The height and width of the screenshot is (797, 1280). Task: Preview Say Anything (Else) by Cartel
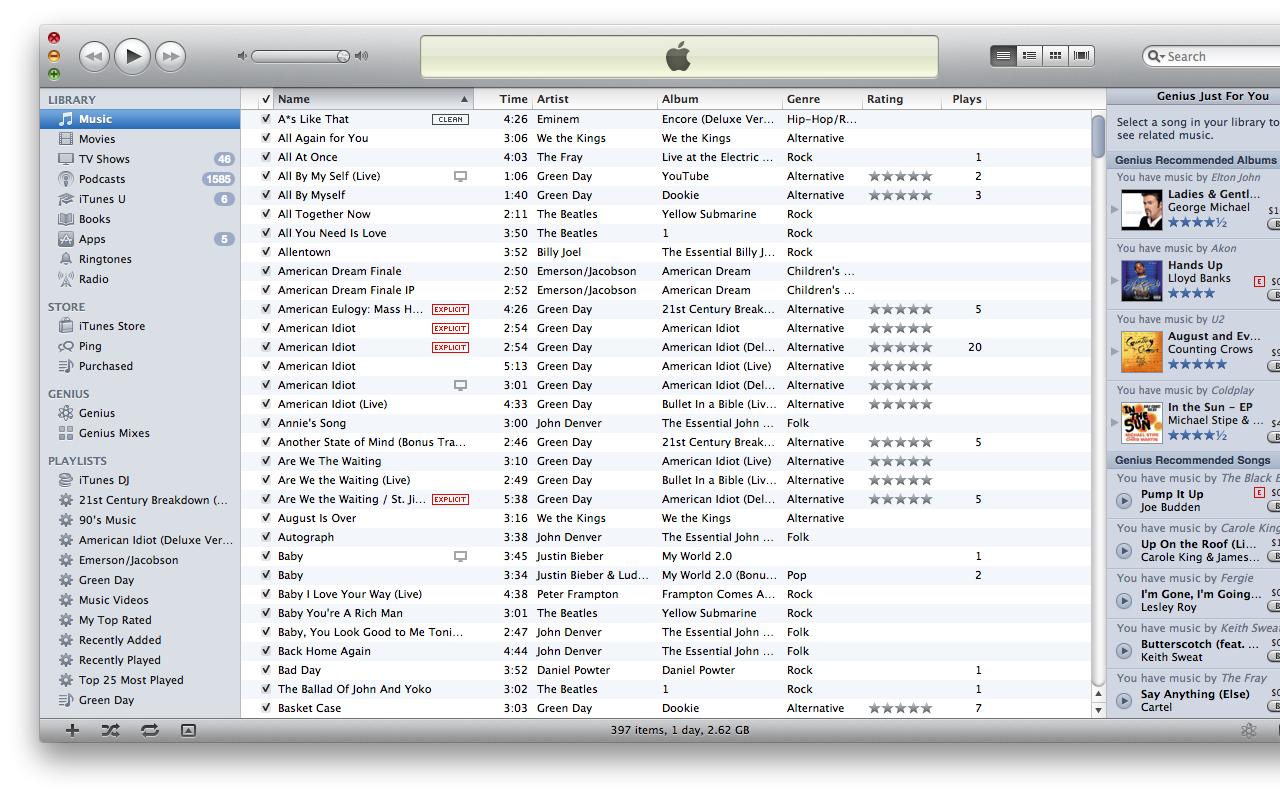click(x=1124, y=700)
